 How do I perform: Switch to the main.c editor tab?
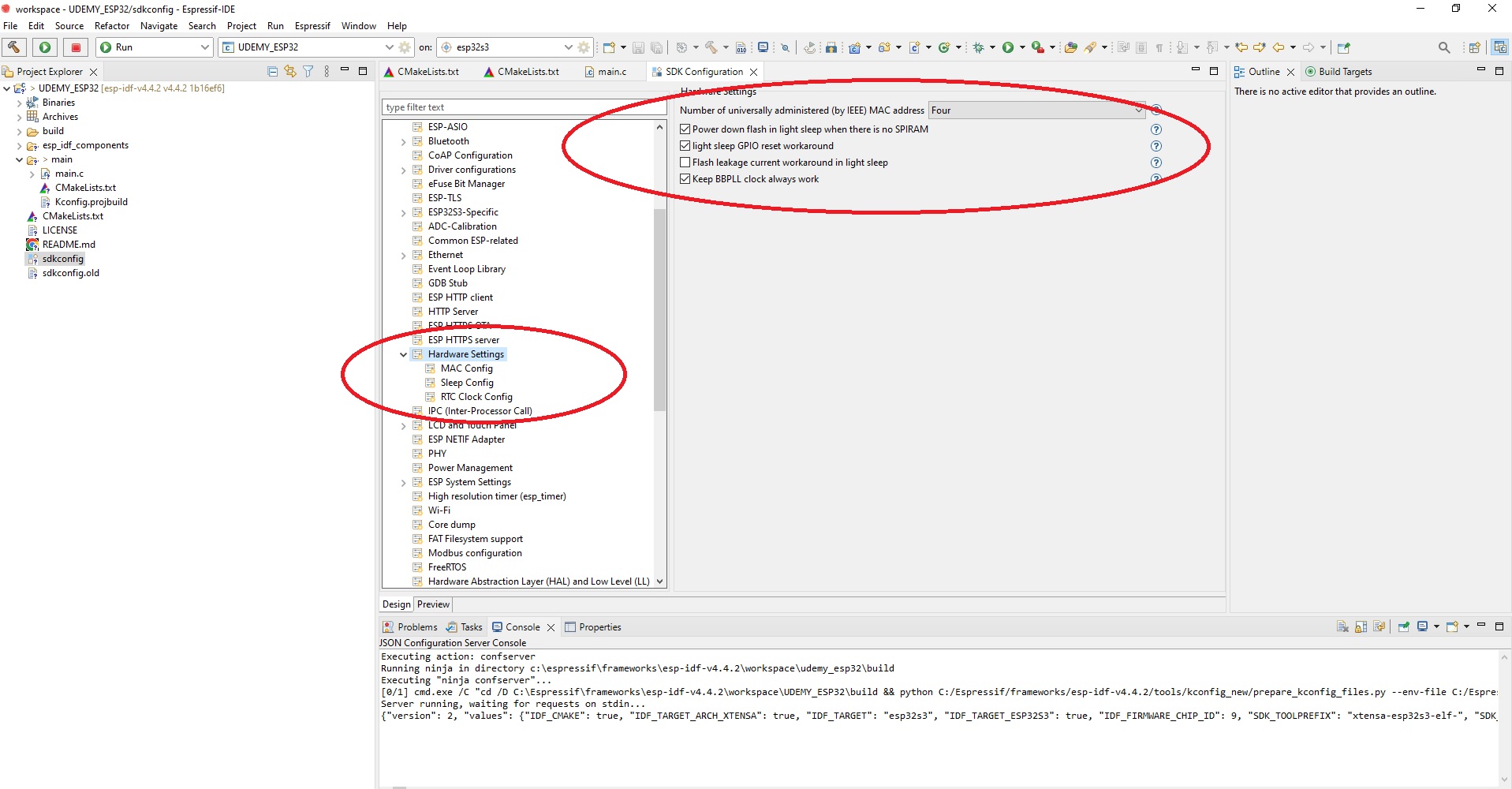point(605,72)
